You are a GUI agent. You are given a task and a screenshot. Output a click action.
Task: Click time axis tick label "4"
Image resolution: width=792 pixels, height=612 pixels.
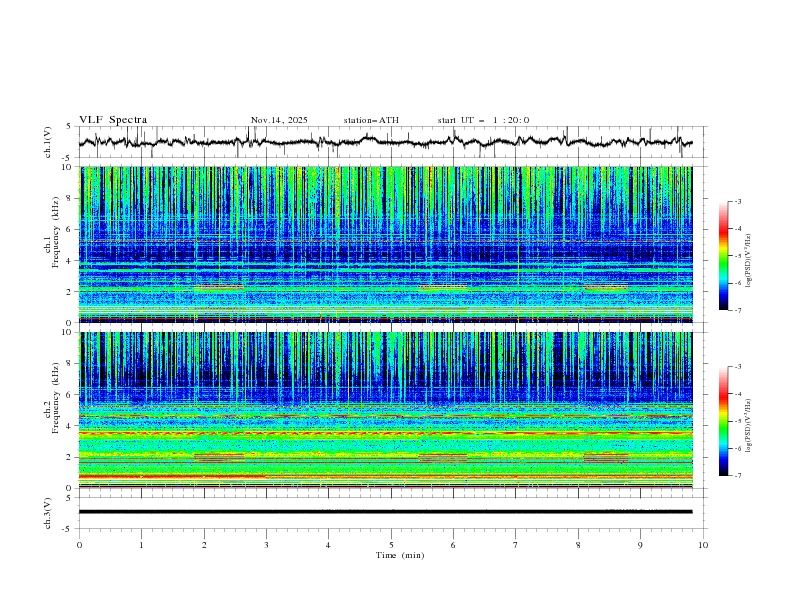pos(328,545)
